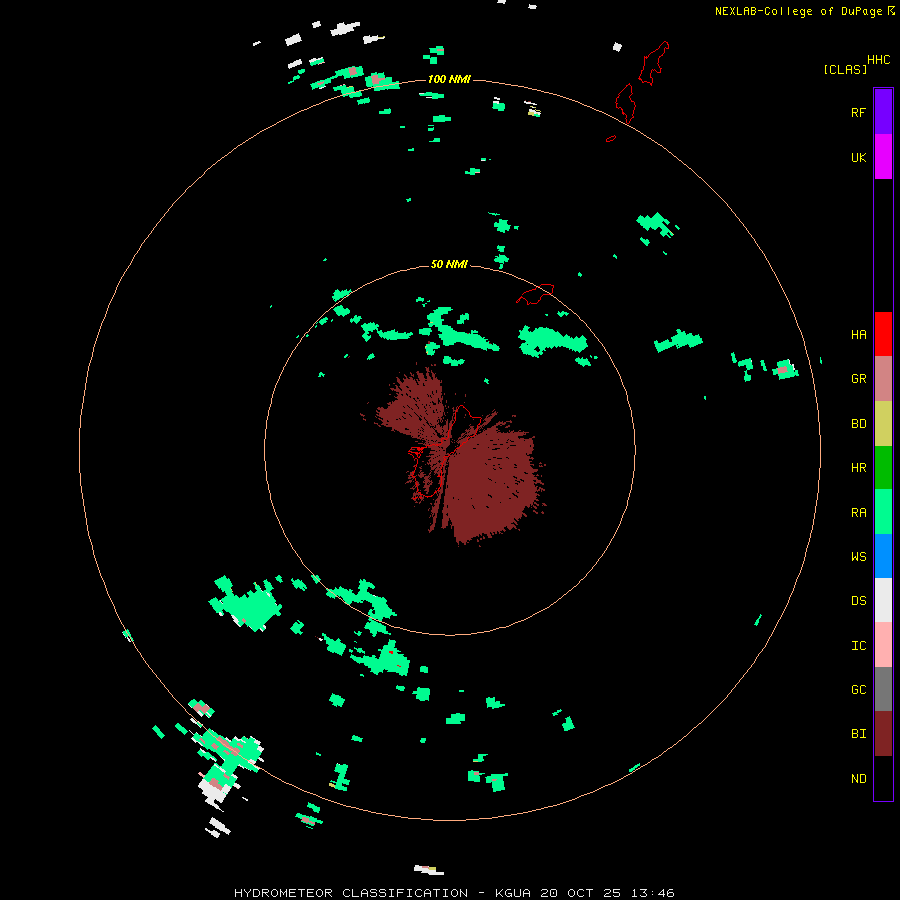Viewport: 900px width, 900px height.
Task: Click the HR legend label
Action: pos(858,467)
